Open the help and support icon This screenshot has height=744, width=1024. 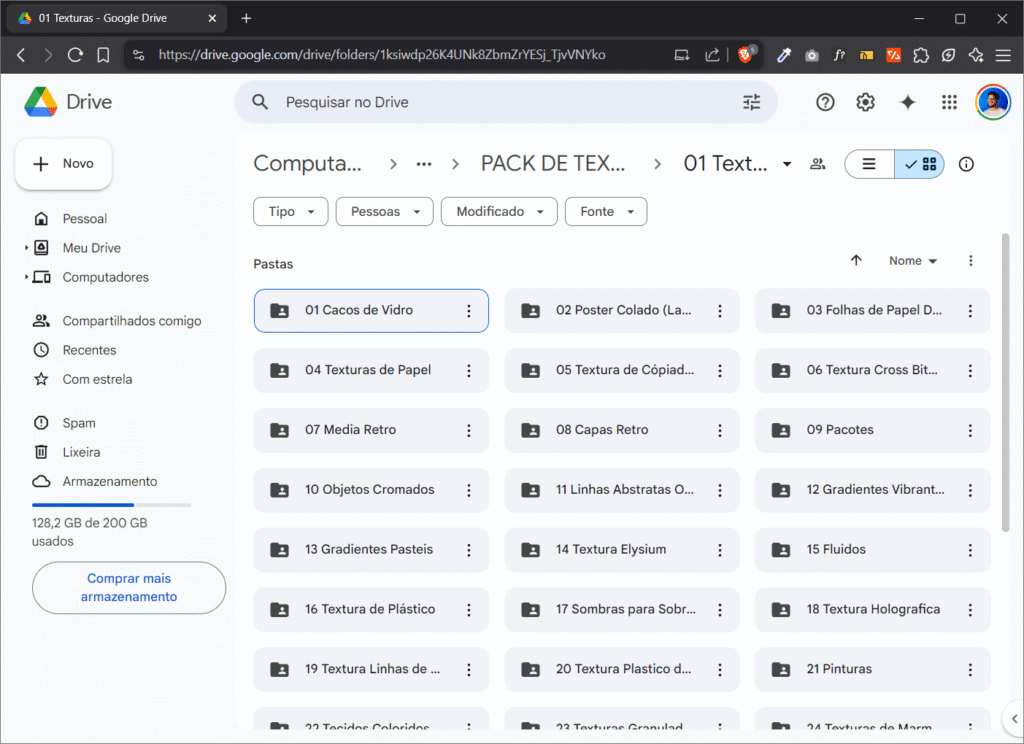(824, 102)
